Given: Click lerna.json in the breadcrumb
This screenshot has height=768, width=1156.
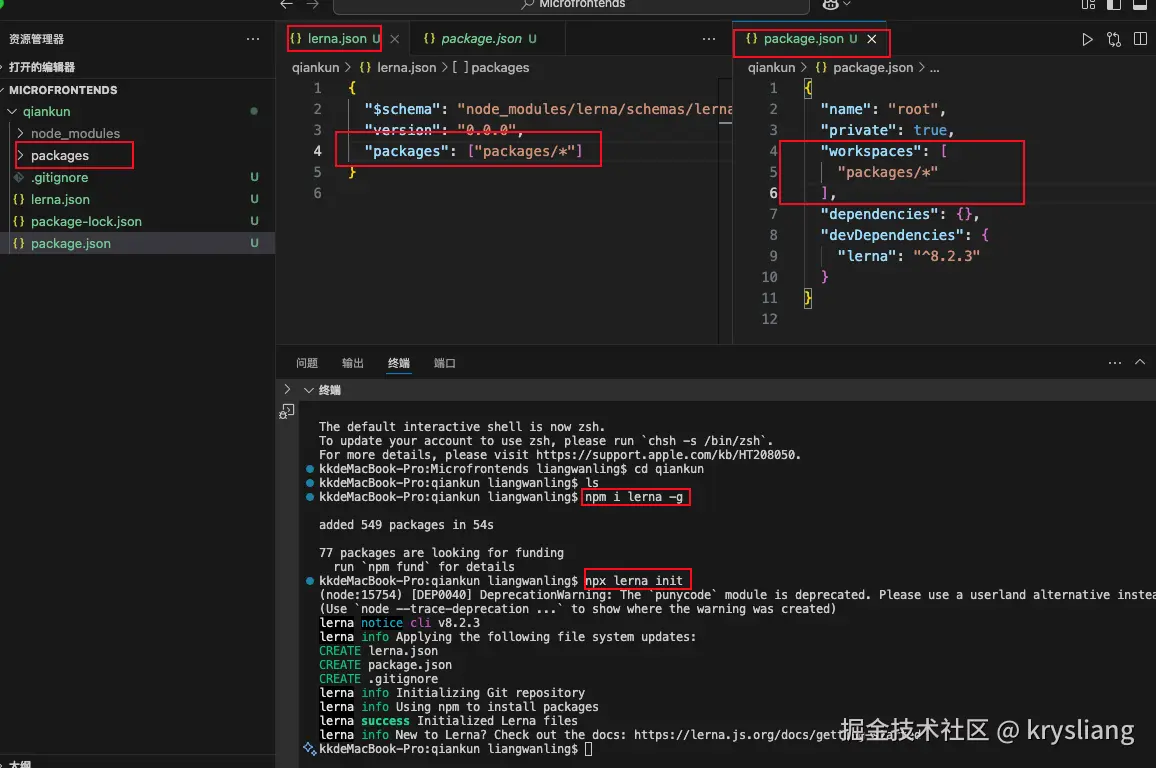Looking at the screenshot, I should point(406,68).
